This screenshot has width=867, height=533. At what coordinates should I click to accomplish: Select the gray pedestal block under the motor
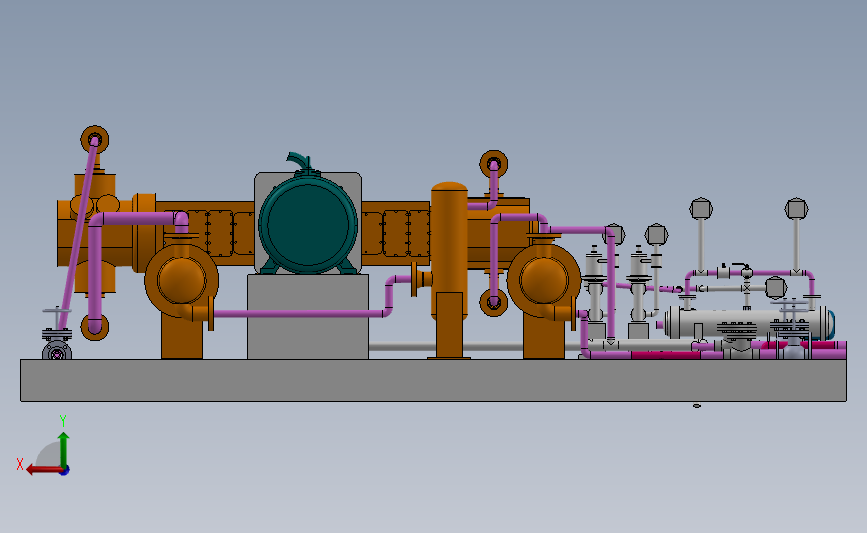pyautogui.click(x=307, y=317)
